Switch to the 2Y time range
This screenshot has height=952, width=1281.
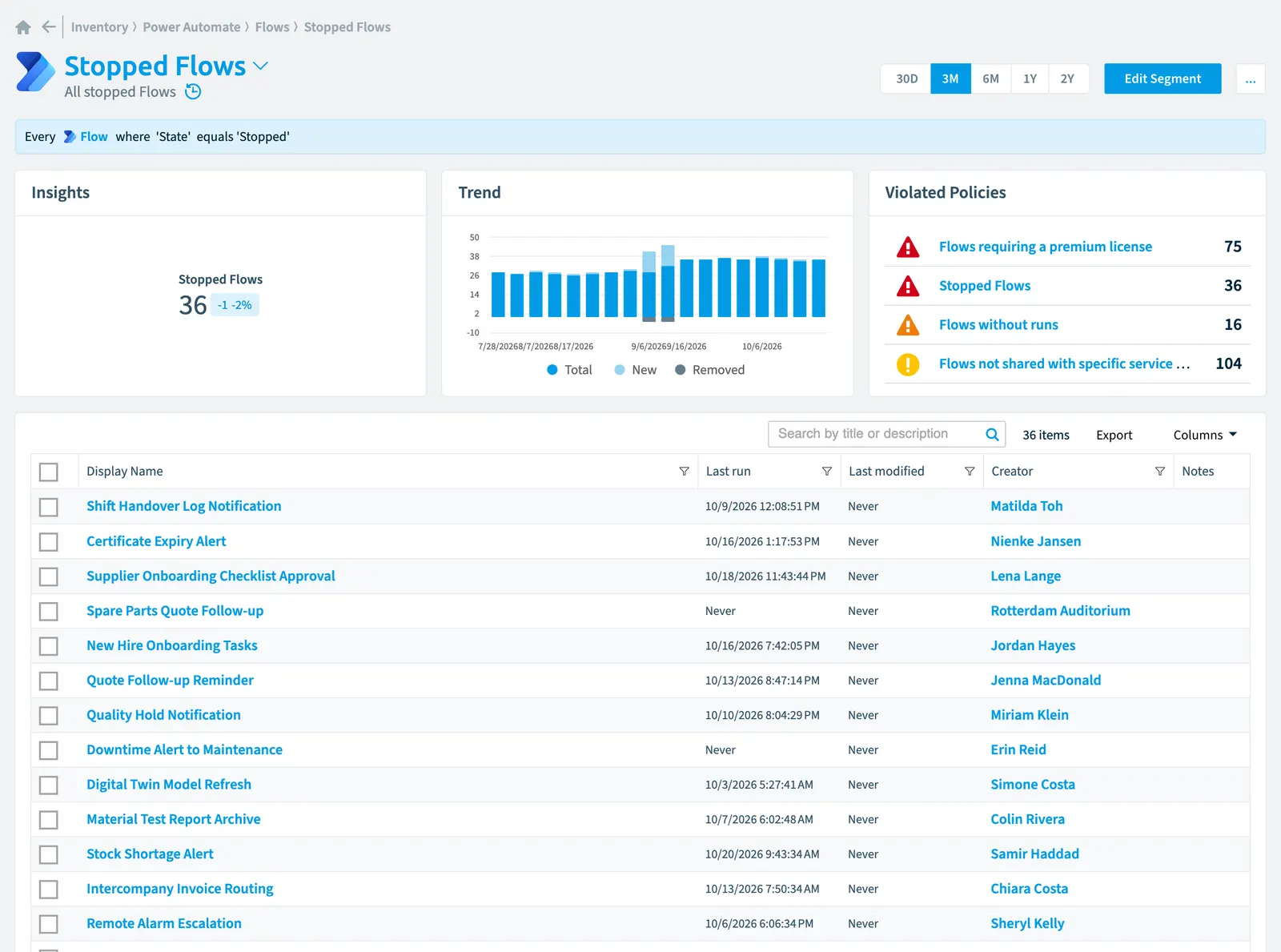1068,79
